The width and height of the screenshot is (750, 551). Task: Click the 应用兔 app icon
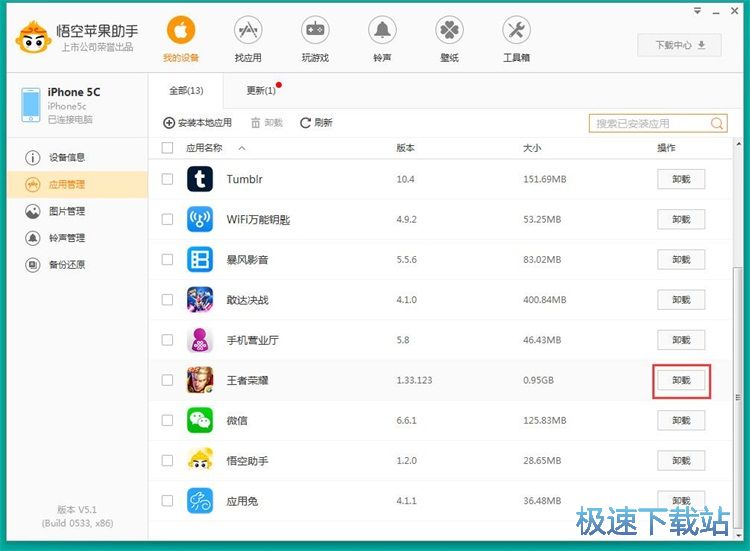point(200,501)
